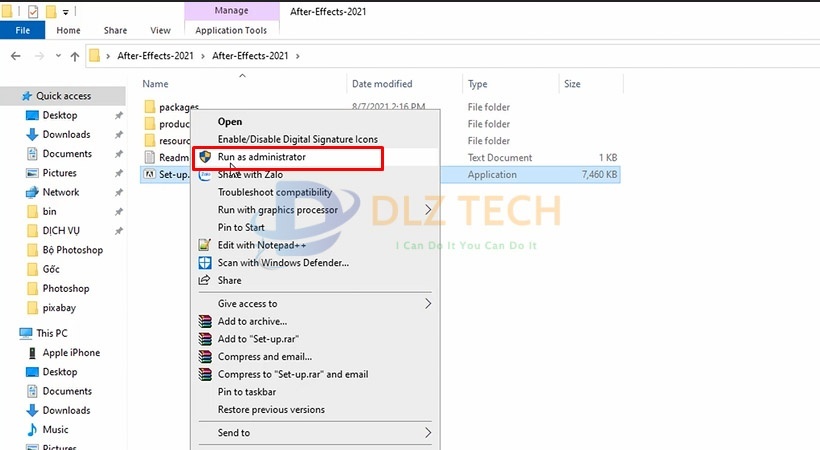Click the Windows Defender scan icon
The width and height of the screenshot is (820, 450).
point(205,263)
